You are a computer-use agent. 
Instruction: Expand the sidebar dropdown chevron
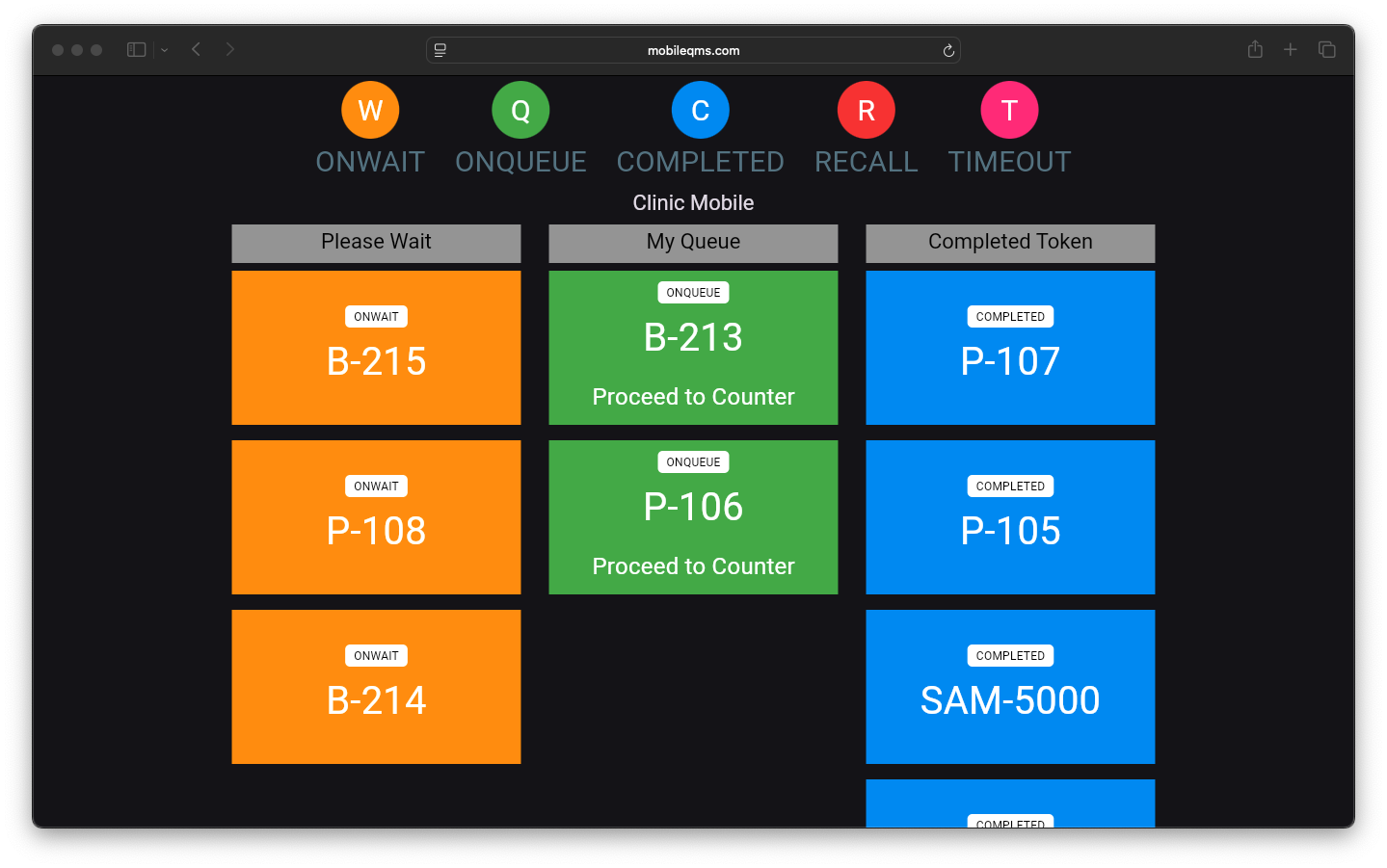tap(165, 50)
